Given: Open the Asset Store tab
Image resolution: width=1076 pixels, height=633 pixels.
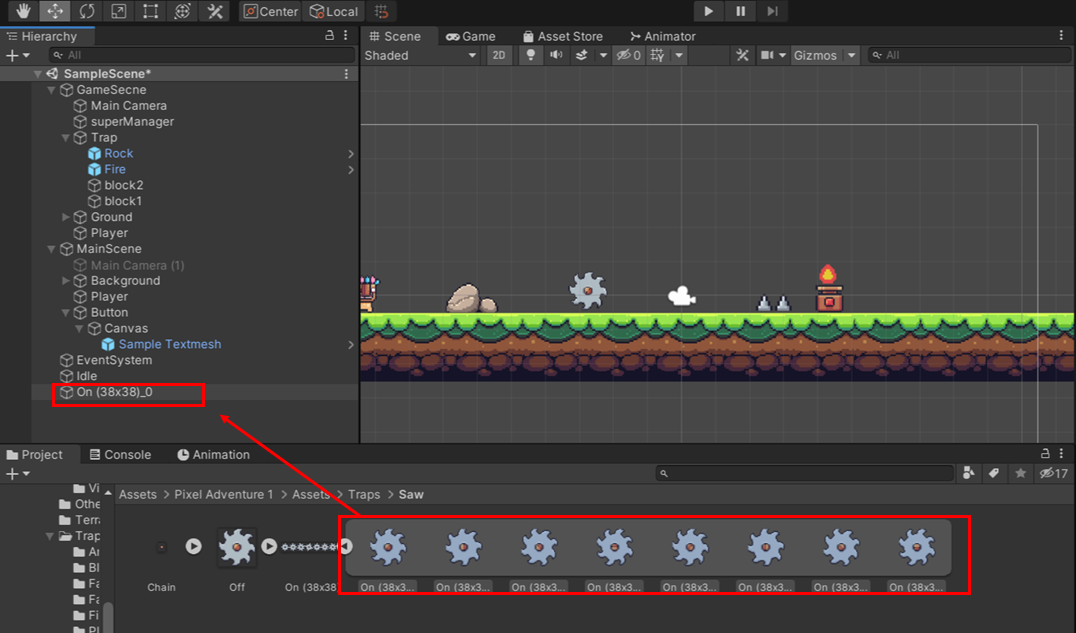Looking at the screenshot, I should [563, 36].
